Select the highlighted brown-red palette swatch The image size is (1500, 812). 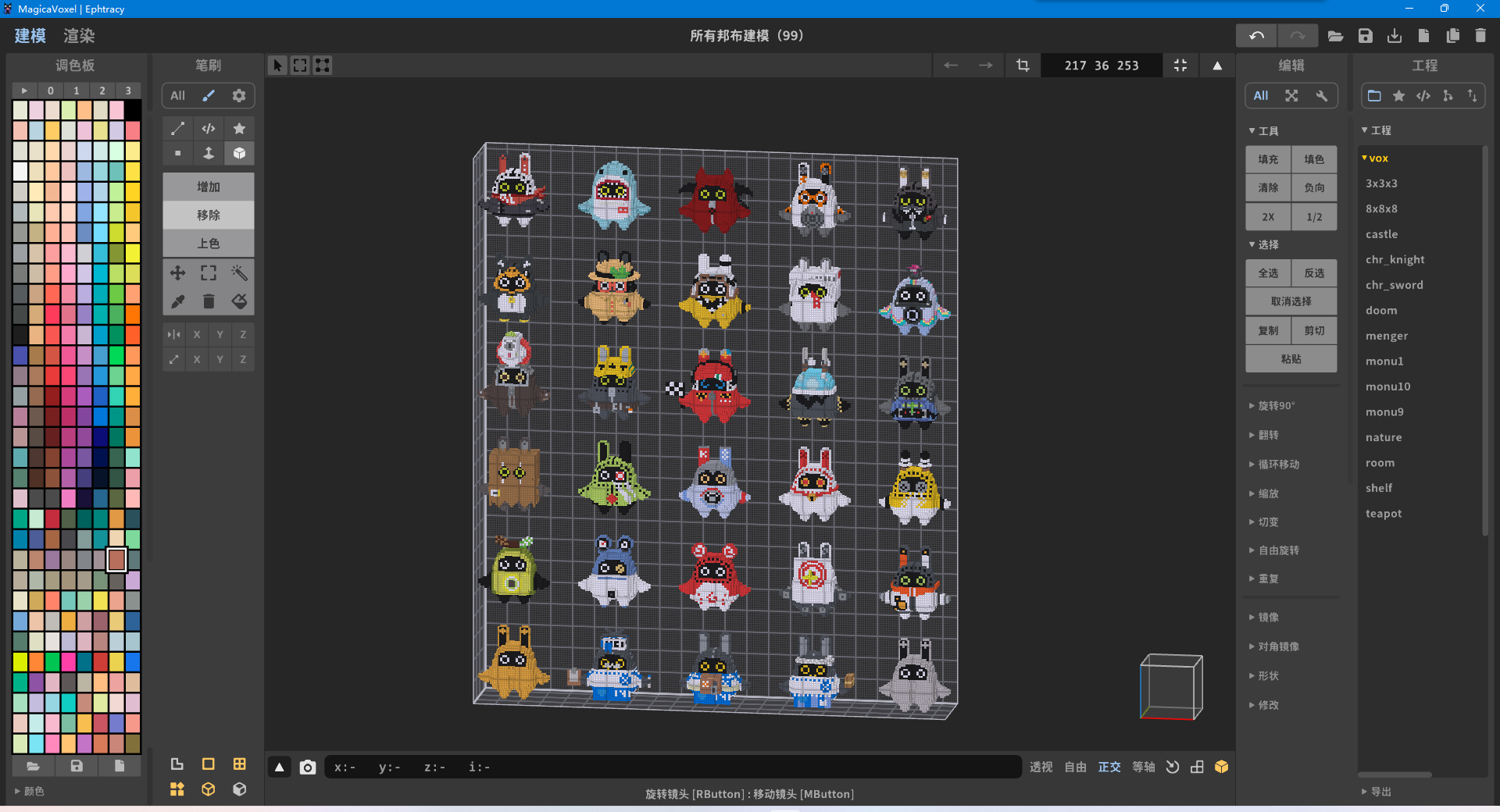point(116,559)
